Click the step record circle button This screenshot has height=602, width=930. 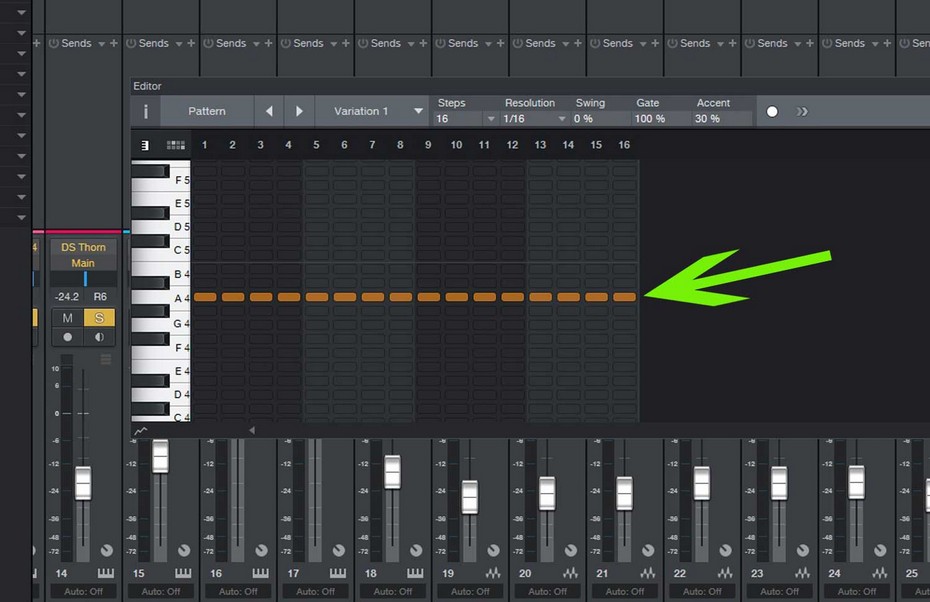coord(772,111)
